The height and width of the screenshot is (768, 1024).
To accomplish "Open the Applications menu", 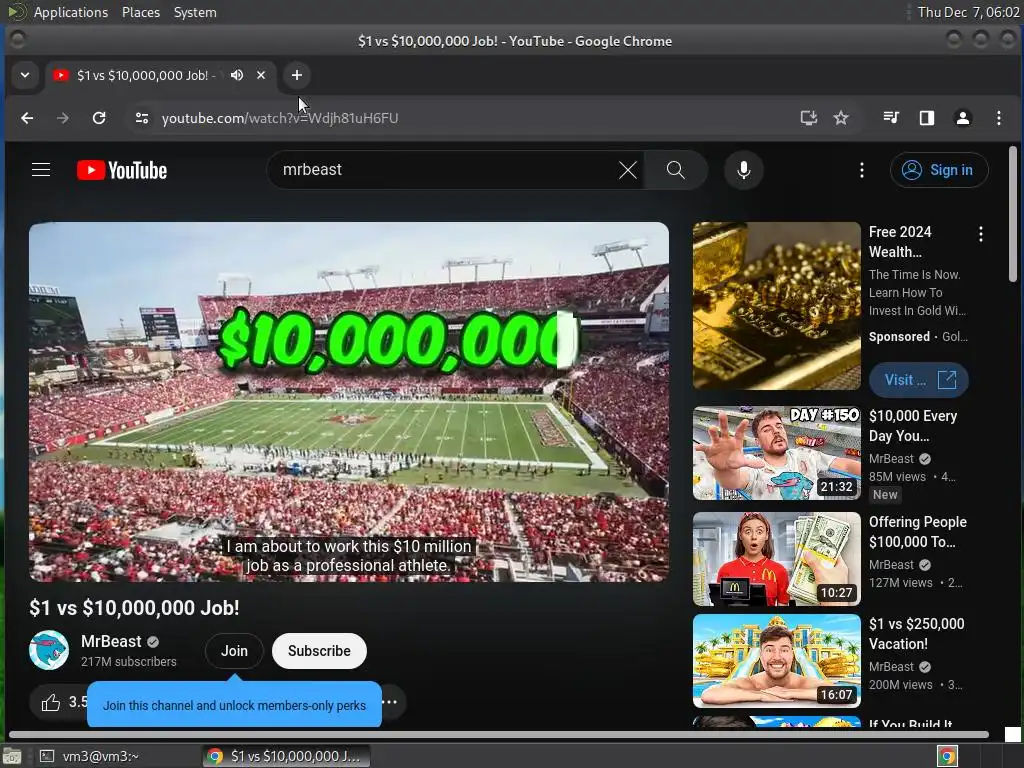I will click(x=71, y=12).
